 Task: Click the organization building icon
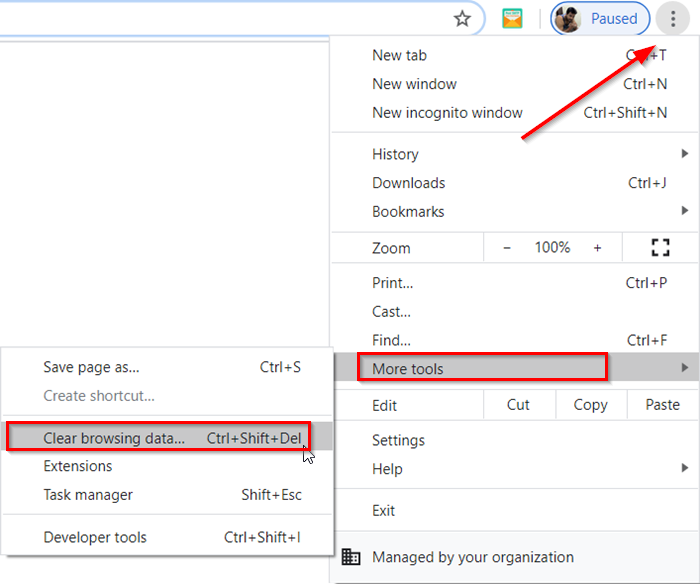tap(351, 557)
